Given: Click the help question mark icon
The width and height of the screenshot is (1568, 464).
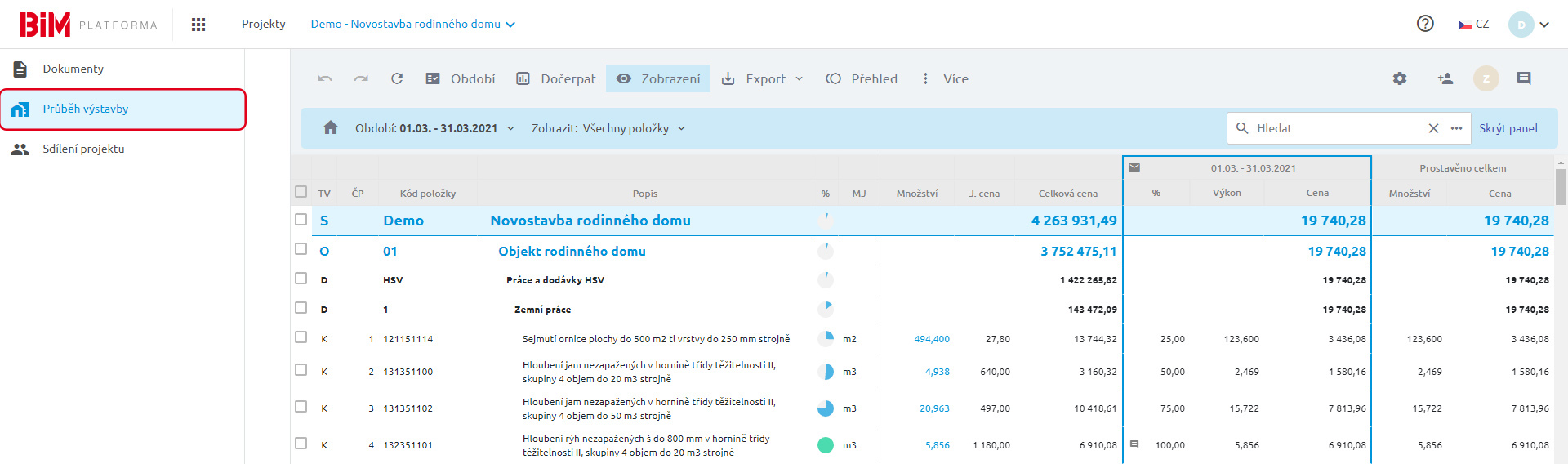Looking at the screenshot, I should tap(1425, 24).
